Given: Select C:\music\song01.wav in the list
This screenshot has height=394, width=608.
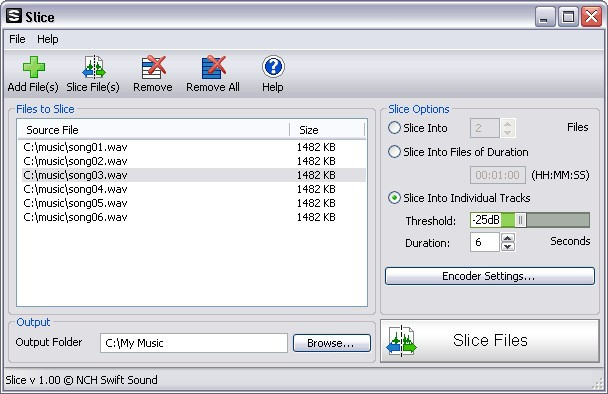Looking at the screenshot, I should (194, 147).
